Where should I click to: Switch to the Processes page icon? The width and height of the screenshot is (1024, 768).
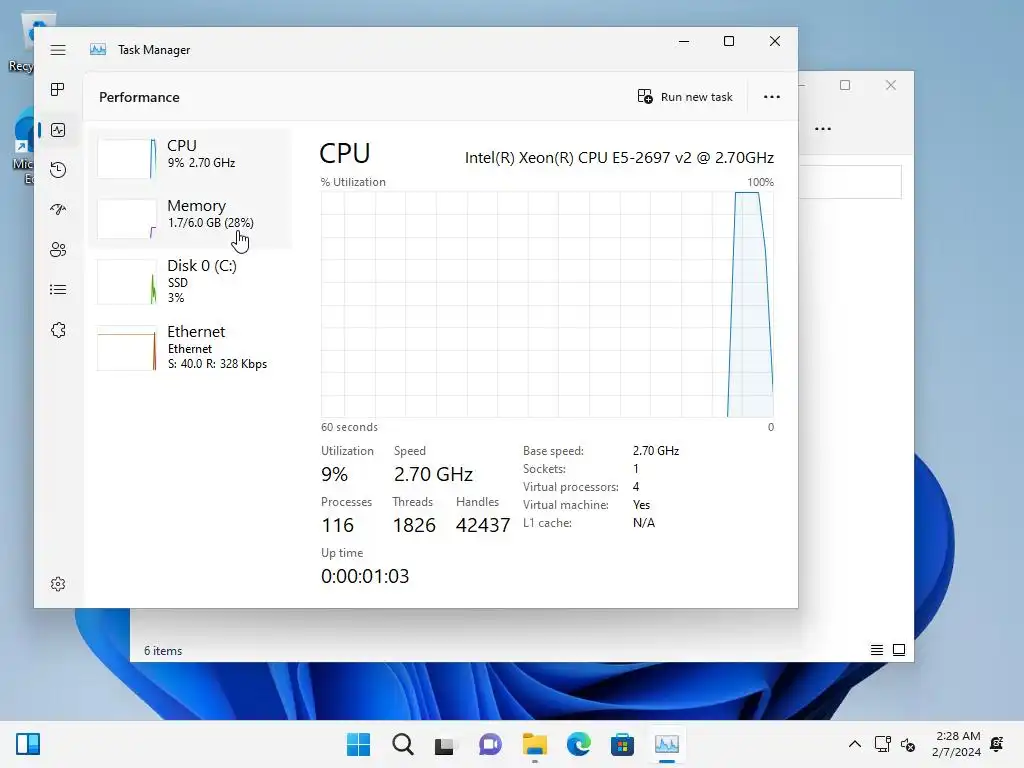coord(58,89)
